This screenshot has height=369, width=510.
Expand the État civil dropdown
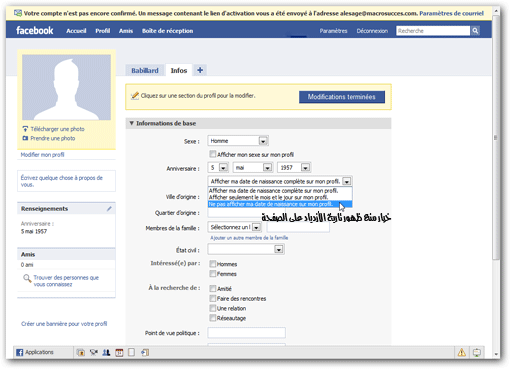[x=246, y=249]
